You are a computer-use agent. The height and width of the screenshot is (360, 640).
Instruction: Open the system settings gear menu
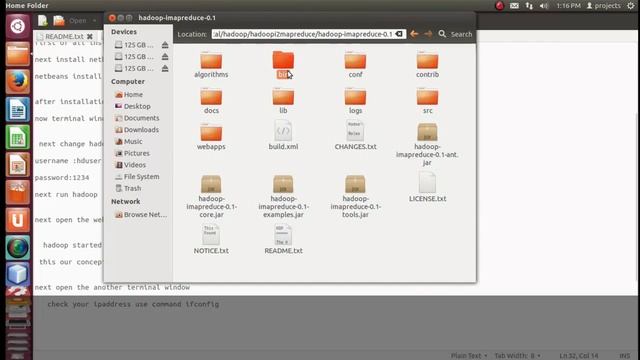coord(631,6)
